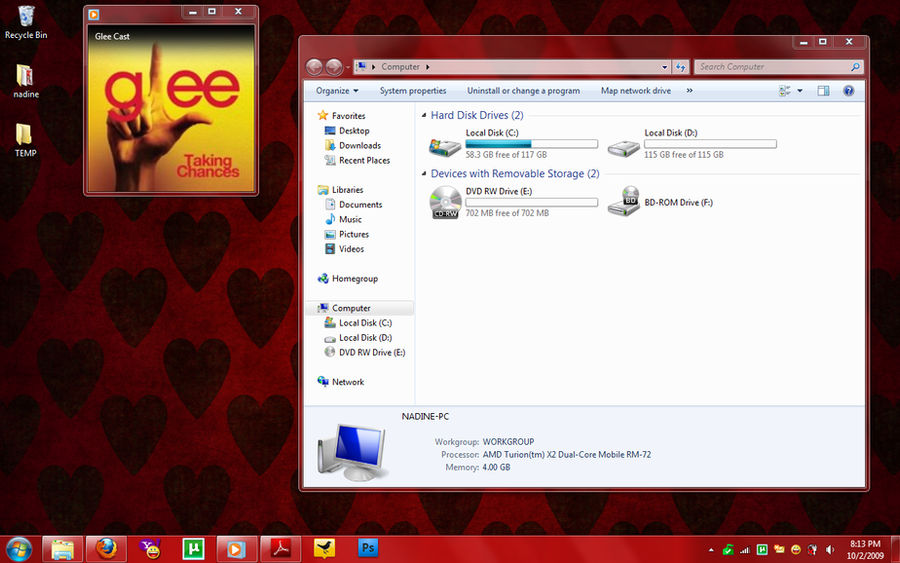This screenshot has width=900, height=563.
Task: Select Local Disk (C:) drive icon
Action: click(445, 147)
